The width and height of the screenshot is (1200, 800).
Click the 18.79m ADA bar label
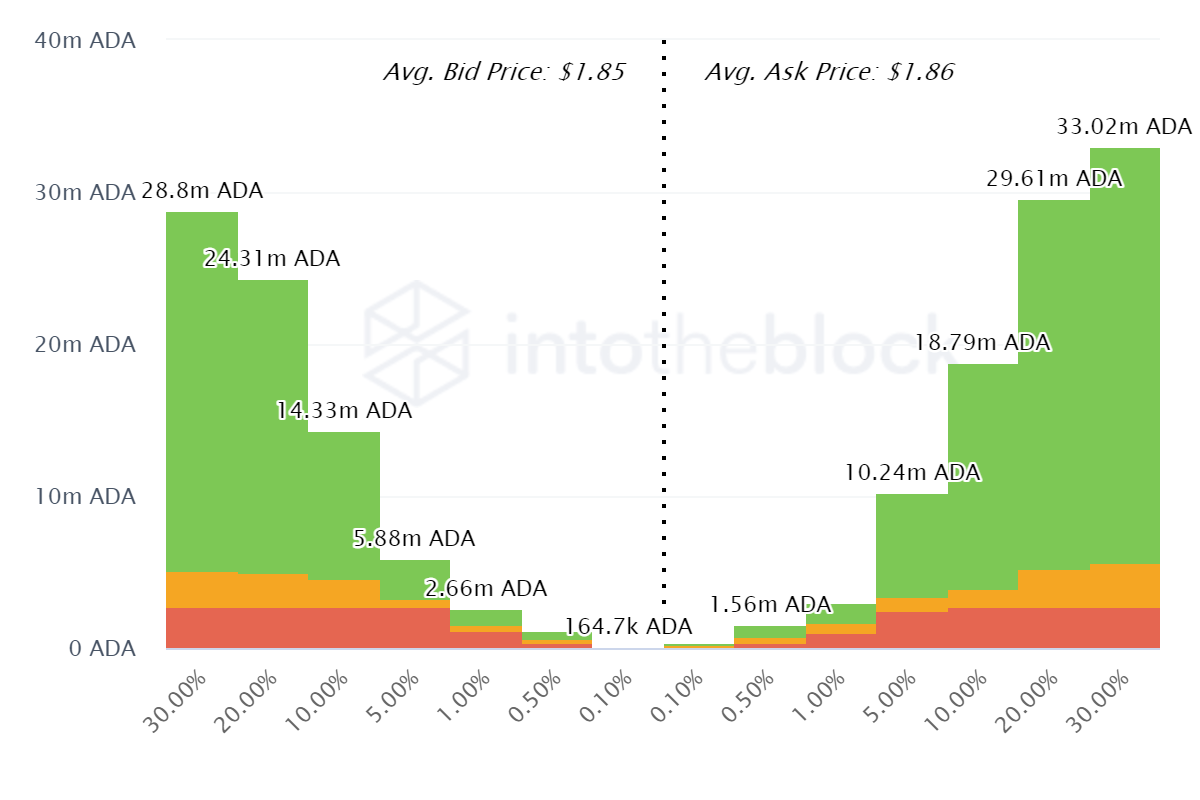982,343
